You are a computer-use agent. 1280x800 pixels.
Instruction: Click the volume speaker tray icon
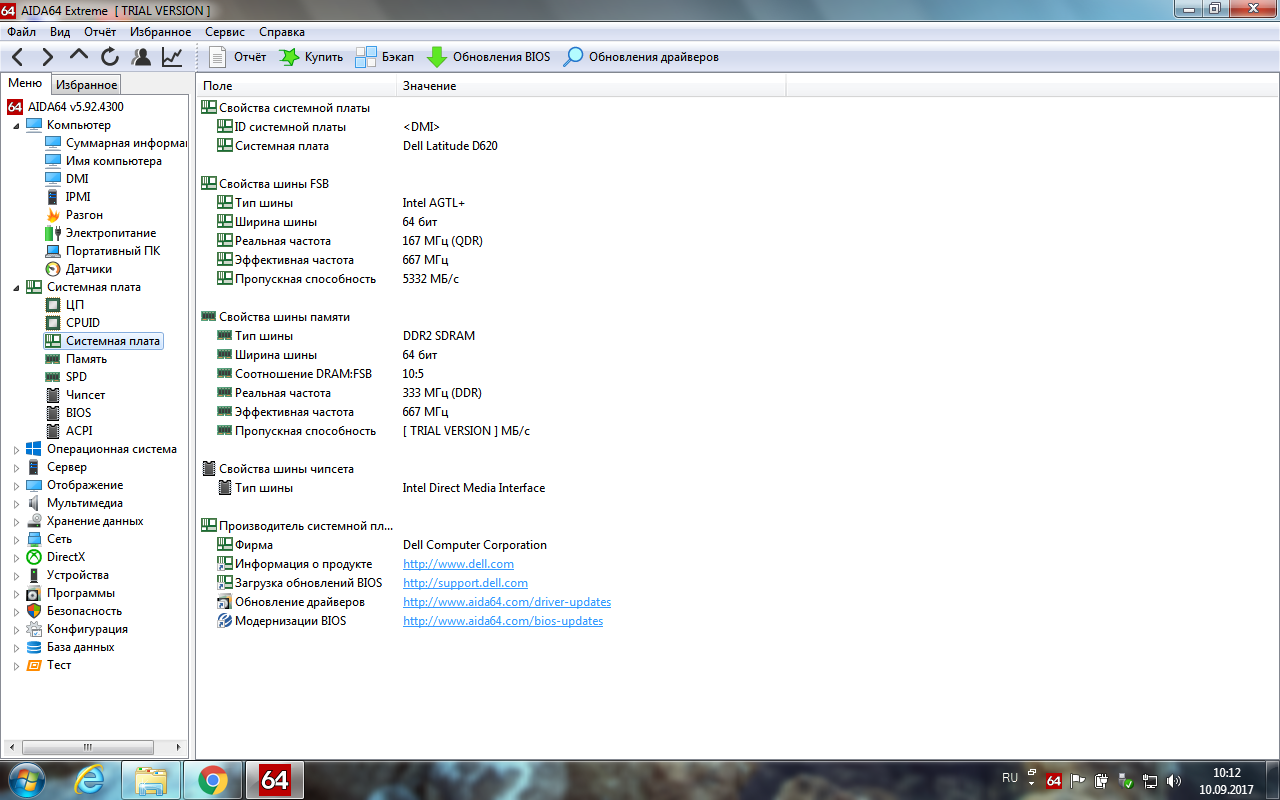coord(1173,780)
